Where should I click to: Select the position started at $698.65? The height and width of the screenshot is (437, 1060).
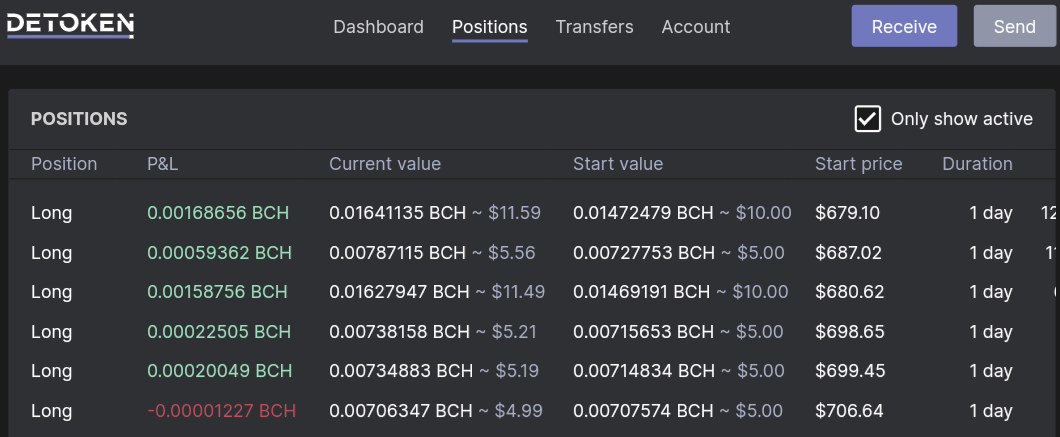point(534,332)
